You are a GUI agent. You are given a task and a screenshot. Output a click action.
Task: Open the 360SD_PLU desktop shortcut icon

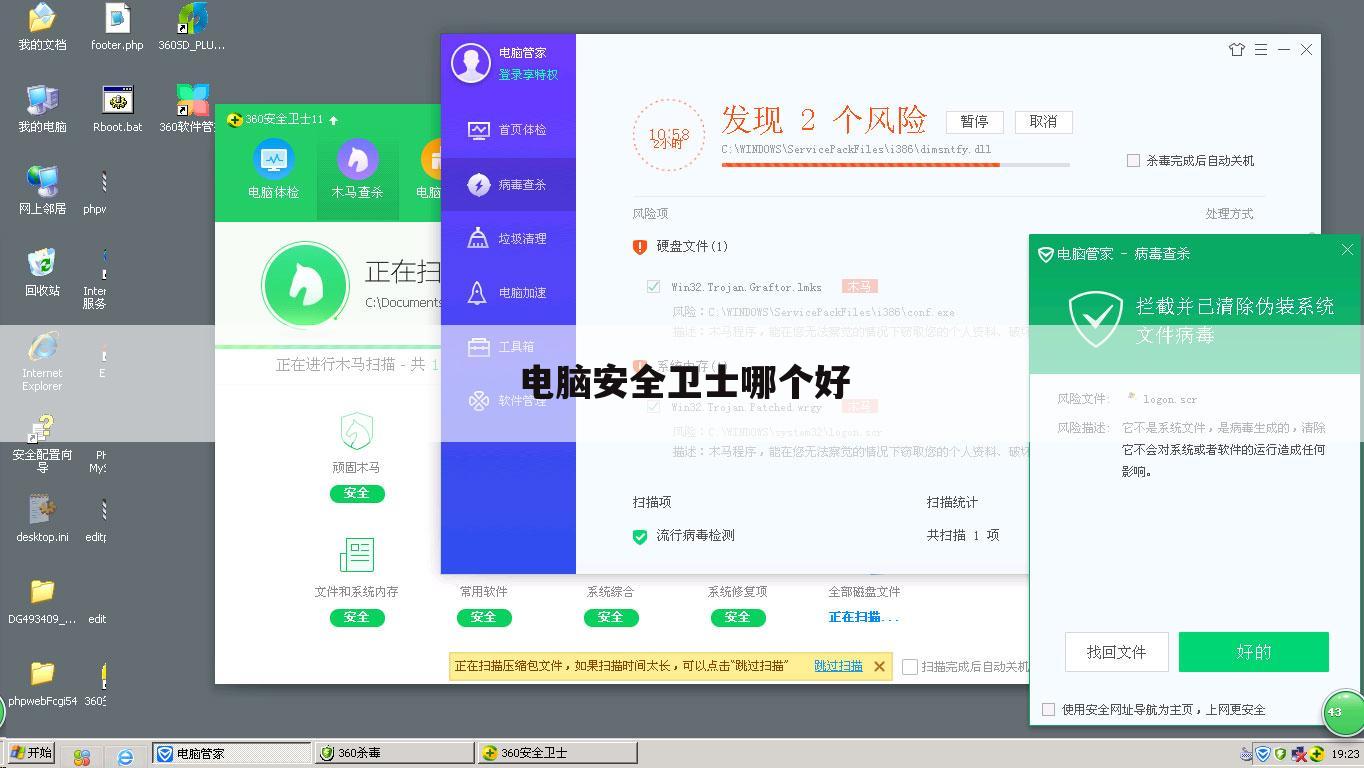point(192,18)
